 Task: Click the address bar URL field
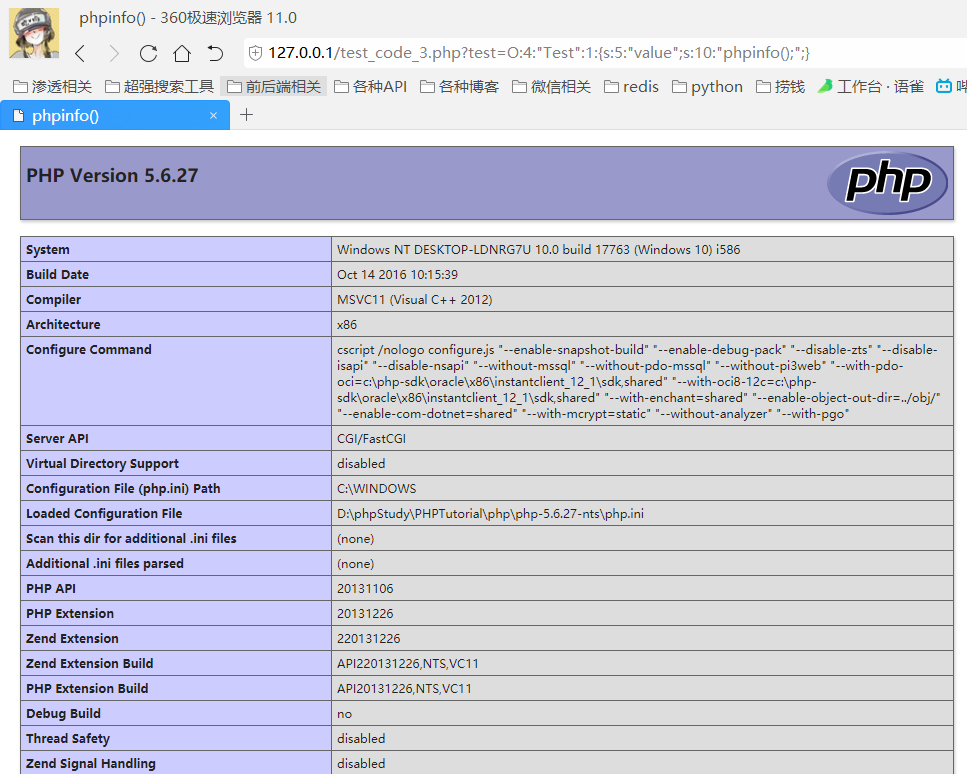point(539,53)
